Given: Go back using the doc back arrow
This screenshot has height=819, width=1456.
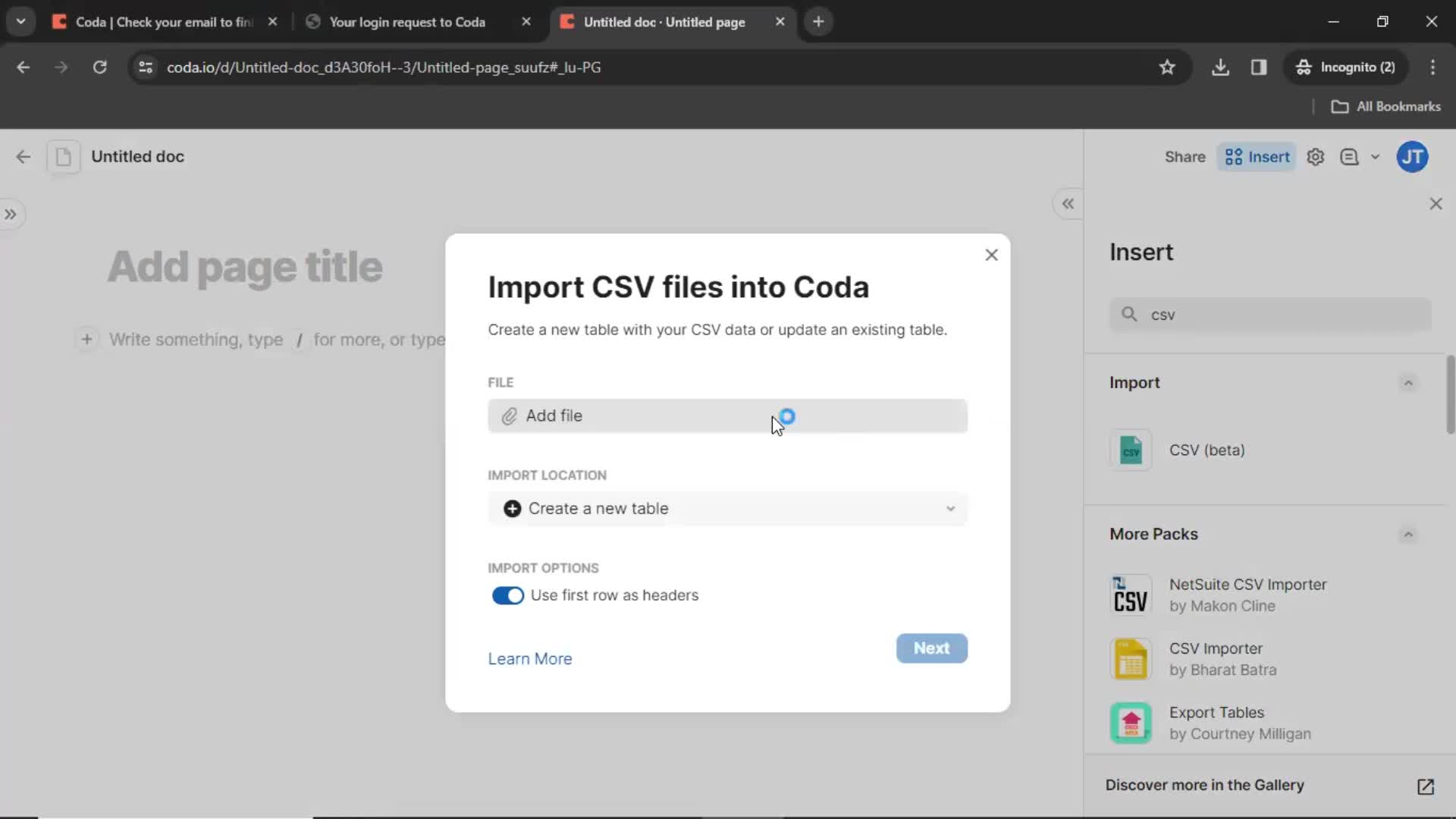Looking at the screenshot, I should 24,157.
